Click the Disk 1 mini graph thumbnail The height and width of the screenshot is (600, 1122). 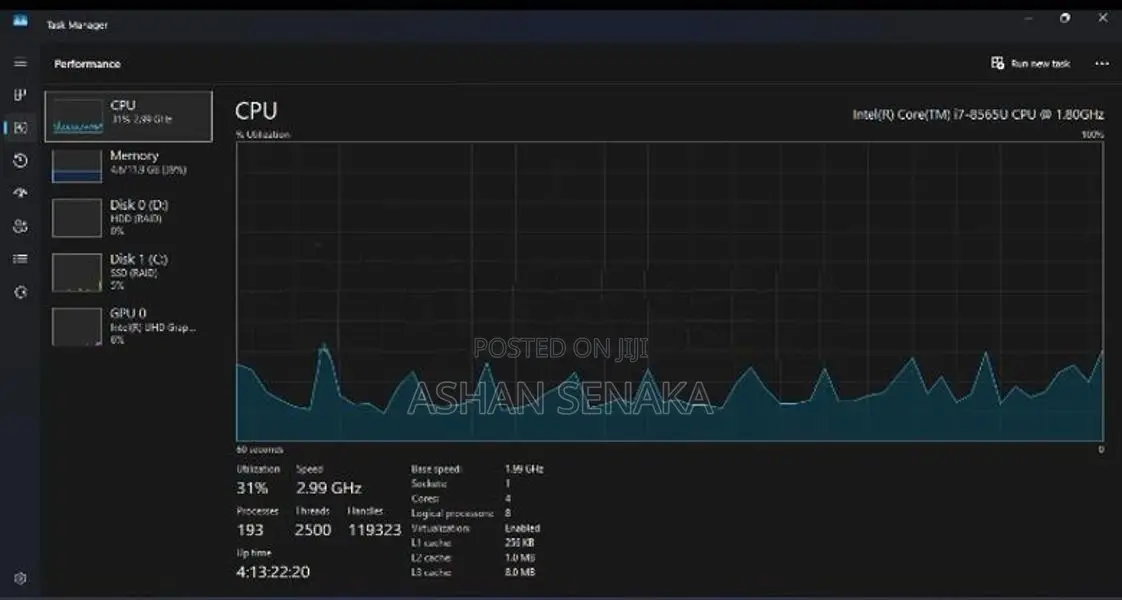click(x=77, y=272)
